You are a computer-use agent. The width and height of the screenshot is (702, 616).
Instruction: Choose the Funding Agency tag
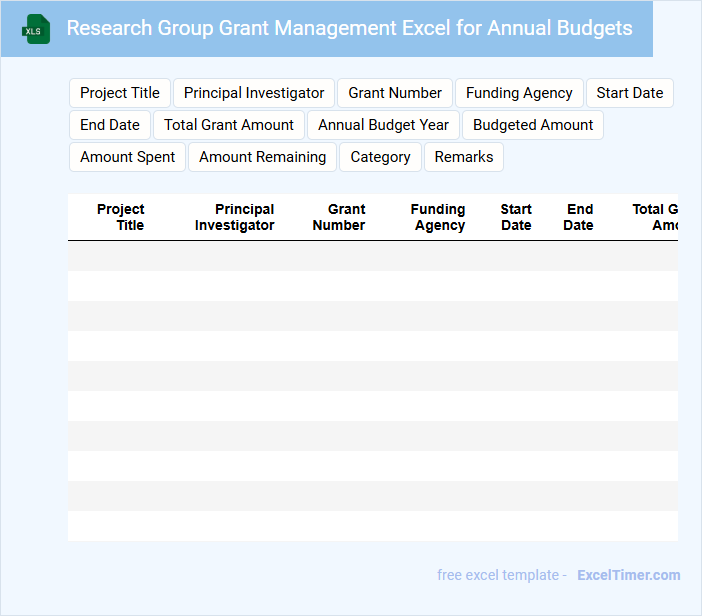click(x=519, y=93)
